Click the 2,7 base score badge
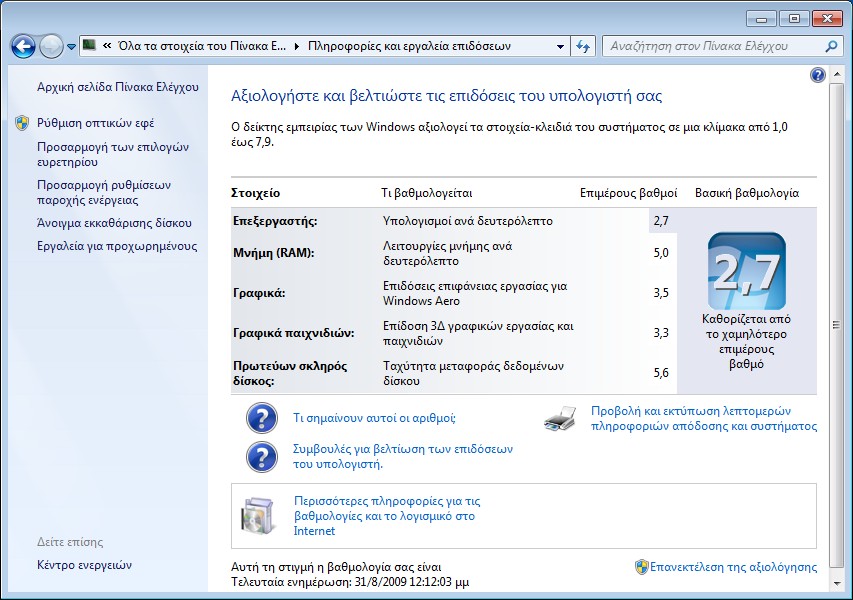Screen dimensions: 853x600 point(746,271)
